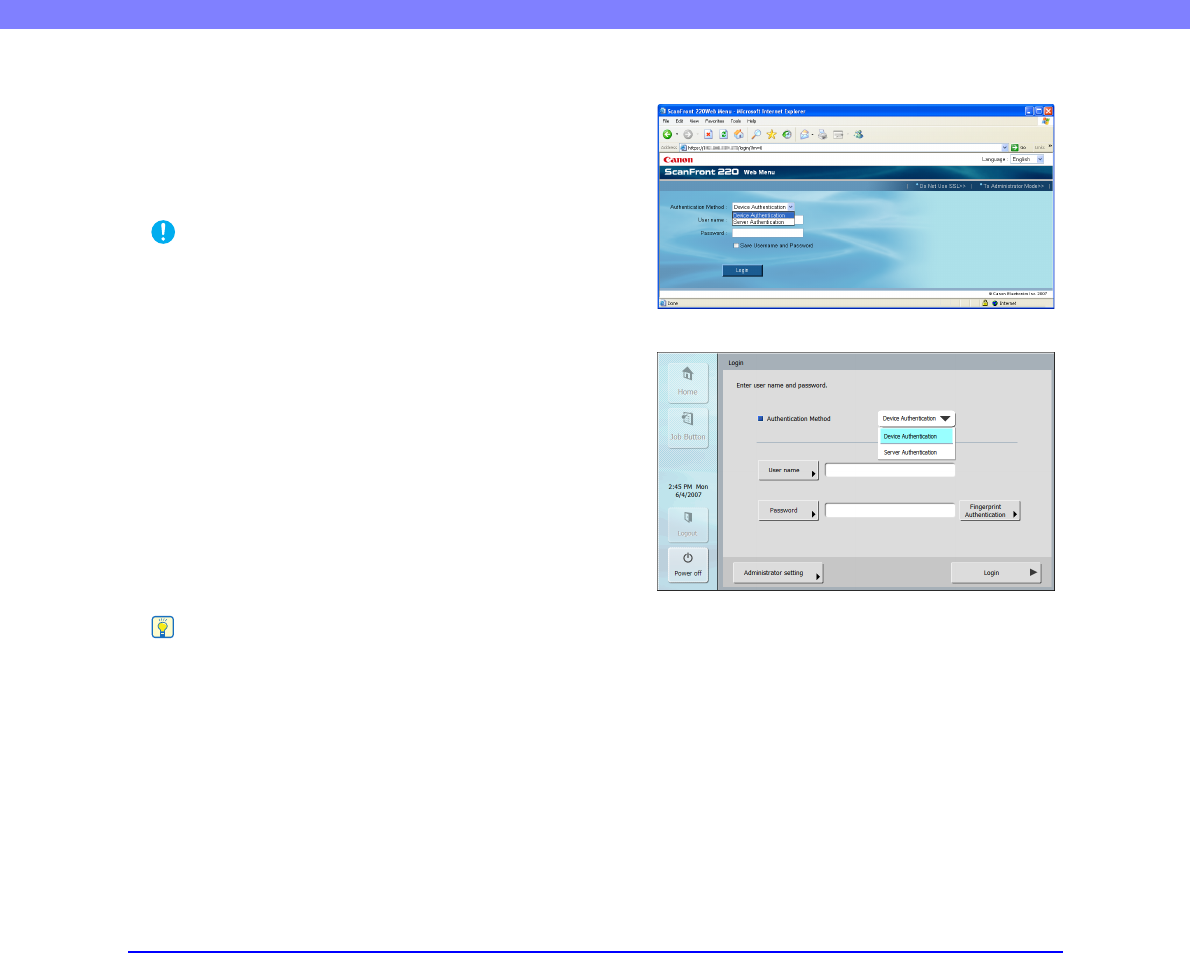Tap the User name button on touch panel
The width and height of the screenshot is (1190, 953).
[789, 470]
